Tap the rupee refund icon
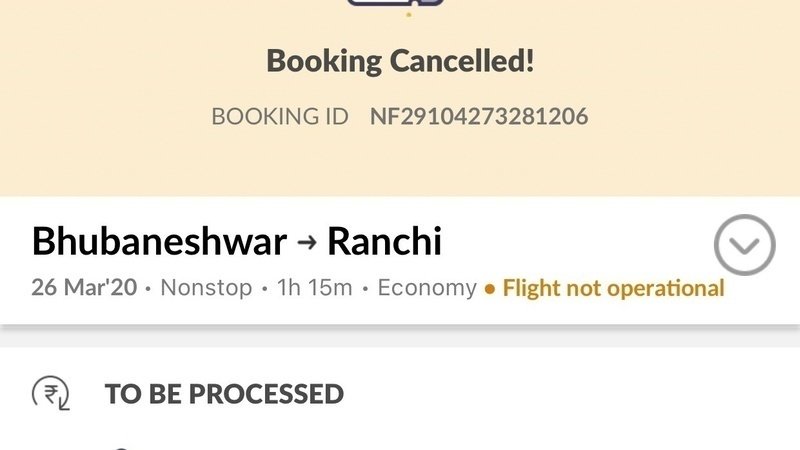The width and height of the screenshot is (800, 450). [x=50, y=394]
